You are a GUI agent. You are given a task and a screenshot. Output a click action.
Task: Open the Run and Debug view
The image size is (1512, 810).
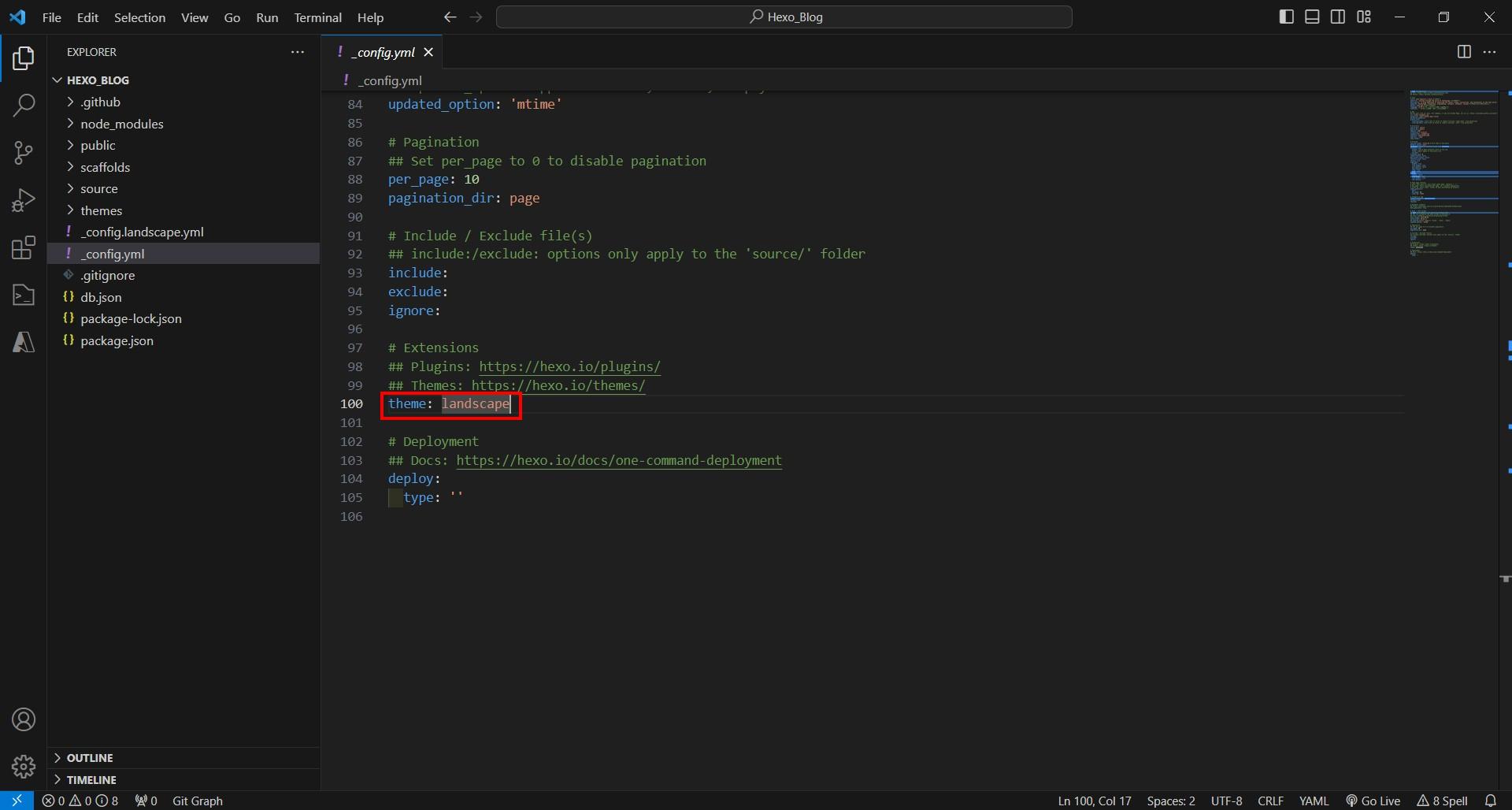(x=24, y=200)
